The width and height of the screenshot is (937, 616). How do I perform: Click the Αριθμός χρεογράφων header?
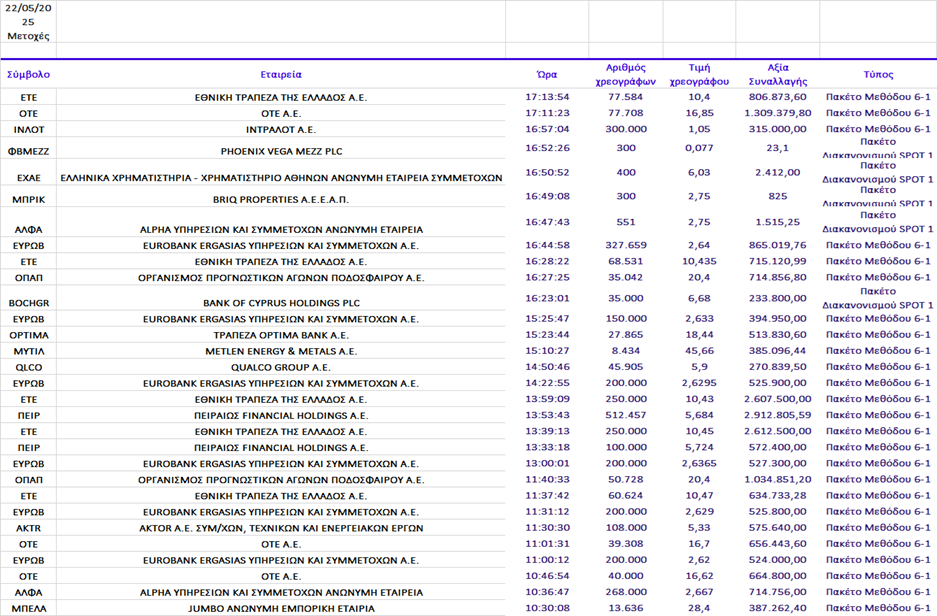click(x=626, y=75)
